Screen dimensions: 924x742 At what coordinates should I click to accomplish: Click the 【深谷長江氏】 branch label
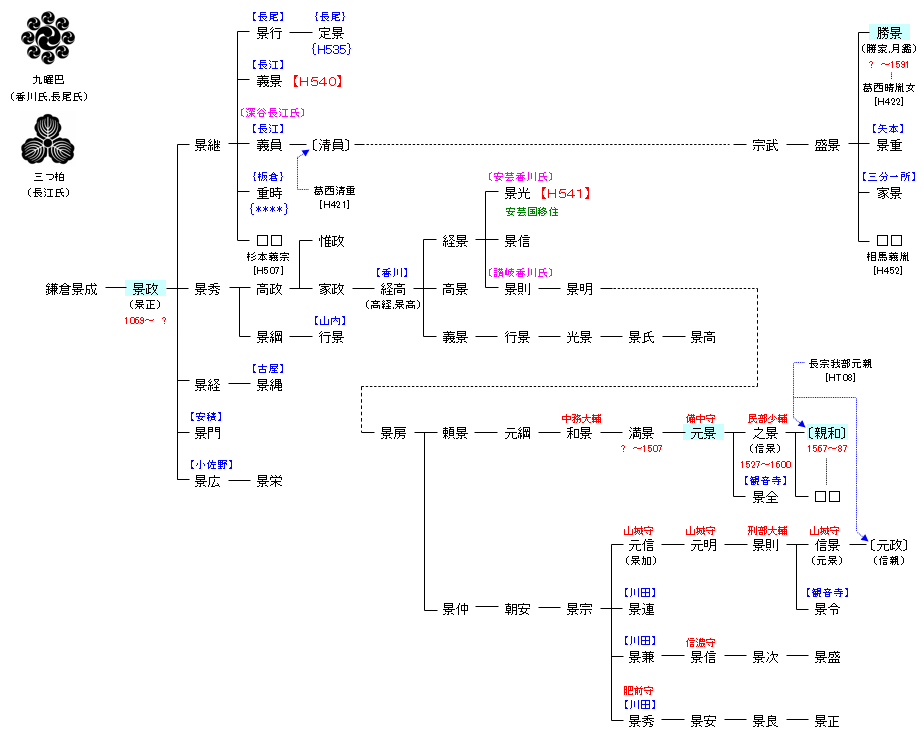(x=271, y=113)
